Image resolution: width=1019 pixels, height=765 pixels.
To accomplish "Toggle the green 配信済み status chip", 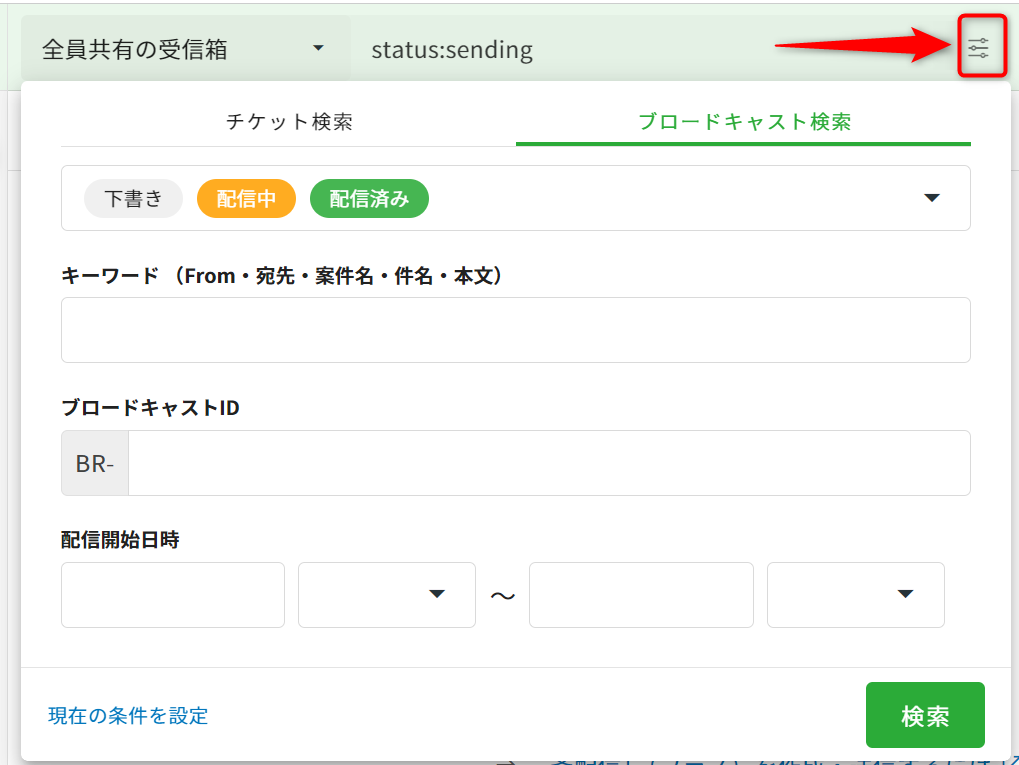I will (369, 199).
